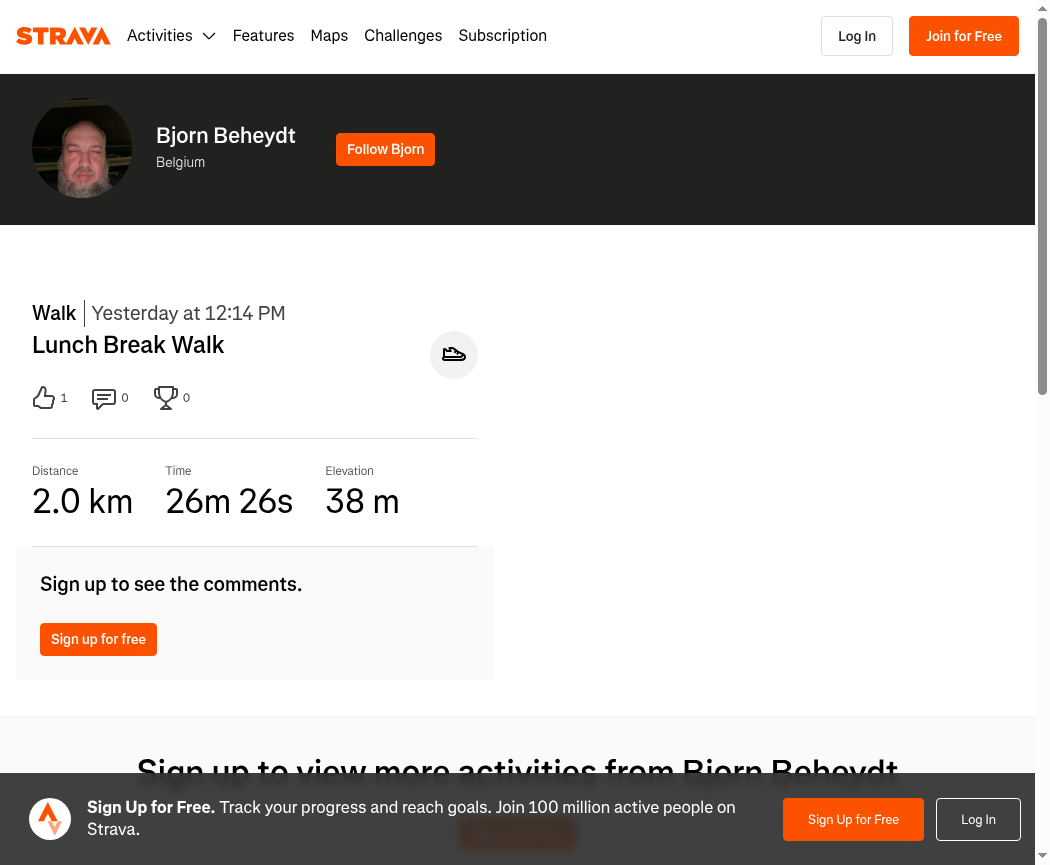The width and height of the screenshot is (1050, 865).
Task: Open the Bjorn Beheydt profile name
Action: click(226, 135)
